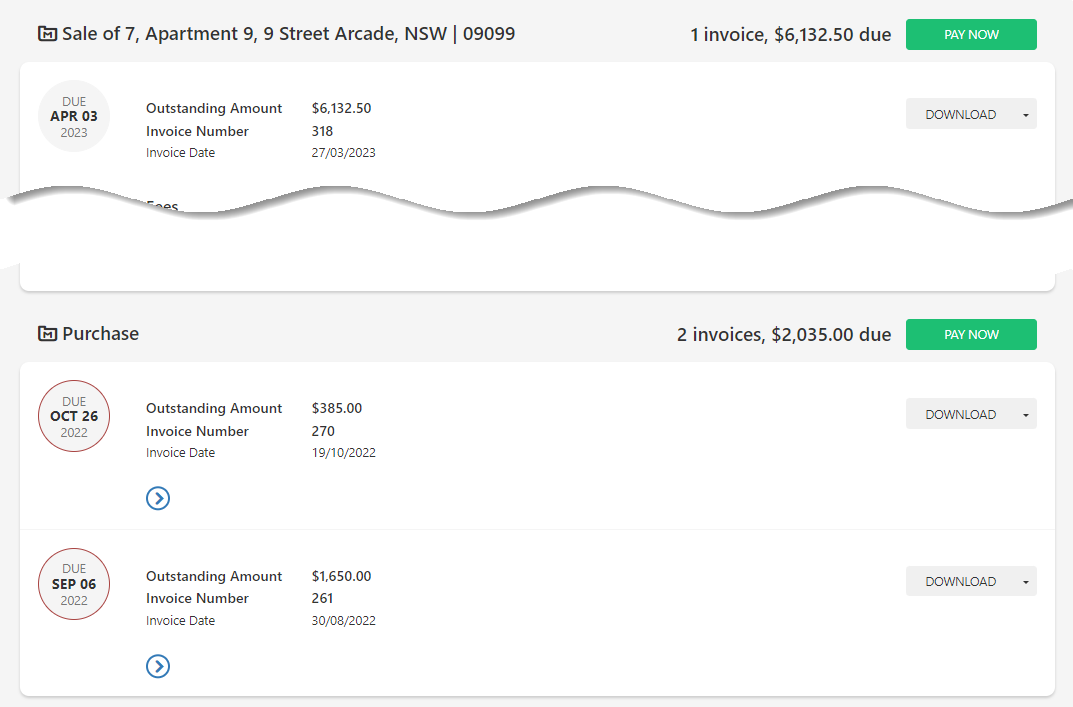Download invoice number 261
Image resolution: width=1073 pixels, height=707 pixels.
coord(960,581)
